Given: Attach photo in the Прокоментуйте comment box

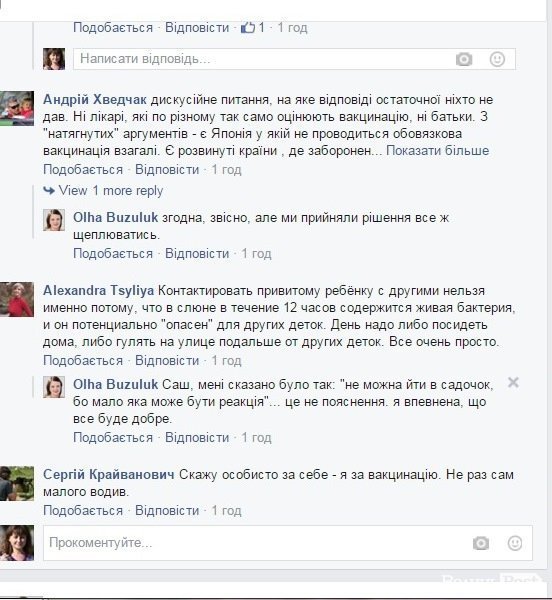Looking at the screenshot, I should pyautogui.click(x=480, y=543).
